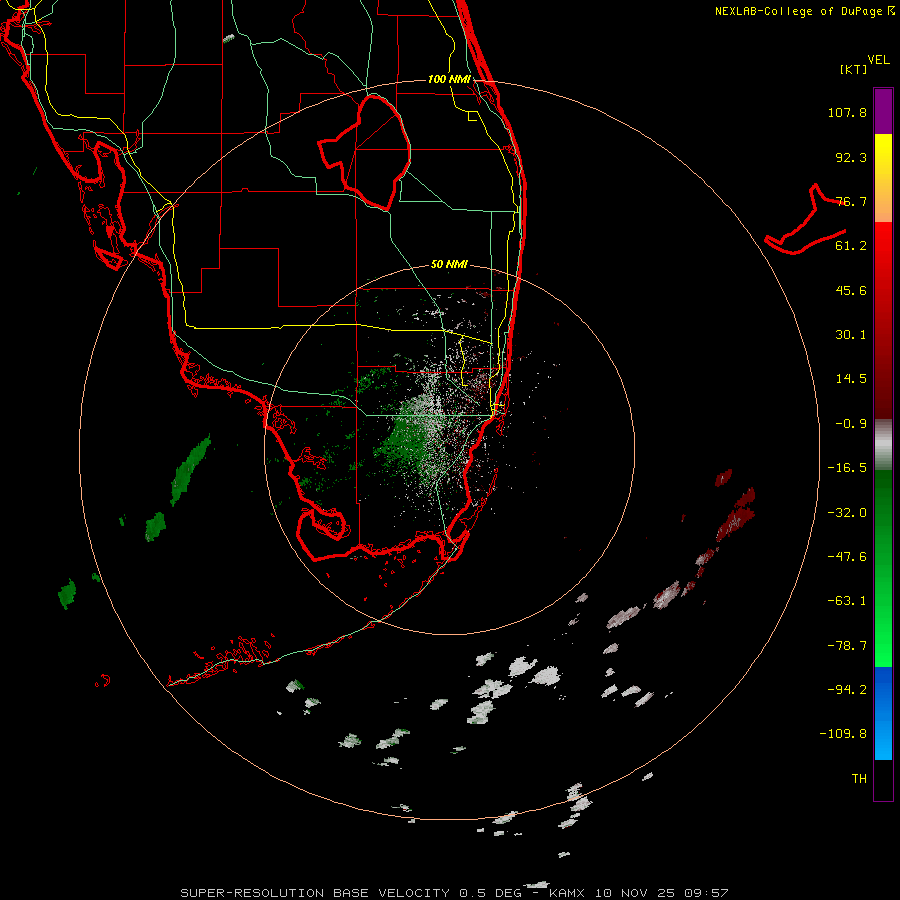This screenshot has width=900, height=900.
Task: Click the [KT] units label
Action: click(x=854, y=69)
